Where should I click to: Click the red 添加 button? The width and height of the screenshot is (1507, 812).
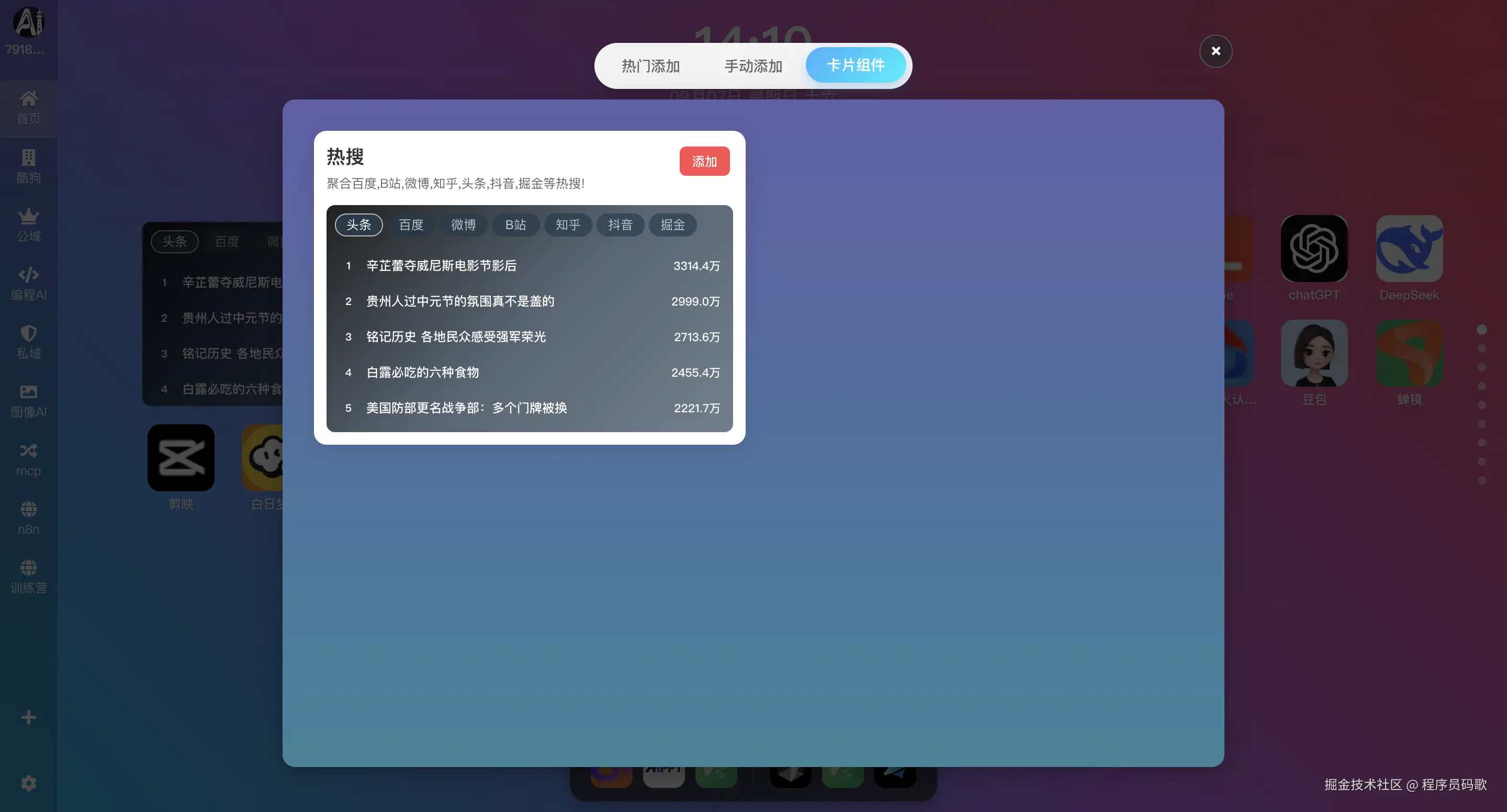704,161
